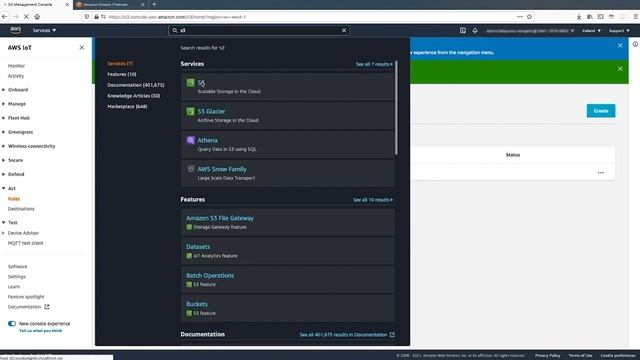640x360 pixels.
Task: Open Rules under Act
Action: tap(14, 199)
